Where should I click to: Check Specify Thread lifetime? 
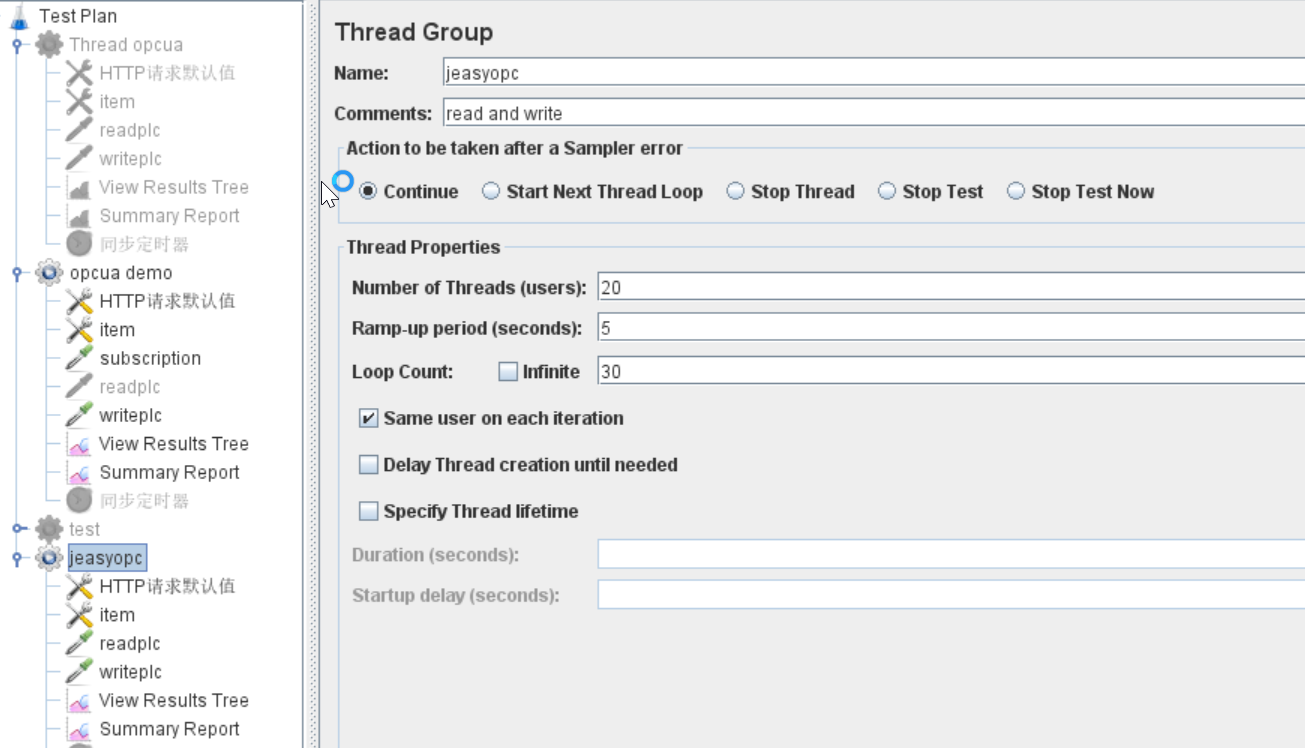coord(368,511)
